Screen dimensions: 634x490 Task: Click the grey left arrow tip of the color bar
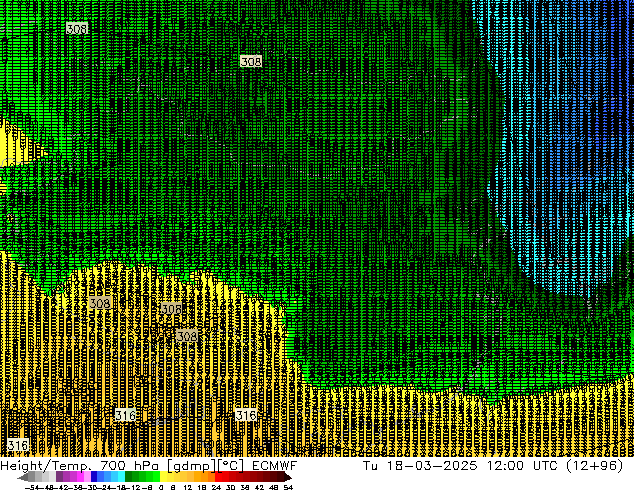click(22, 478)
